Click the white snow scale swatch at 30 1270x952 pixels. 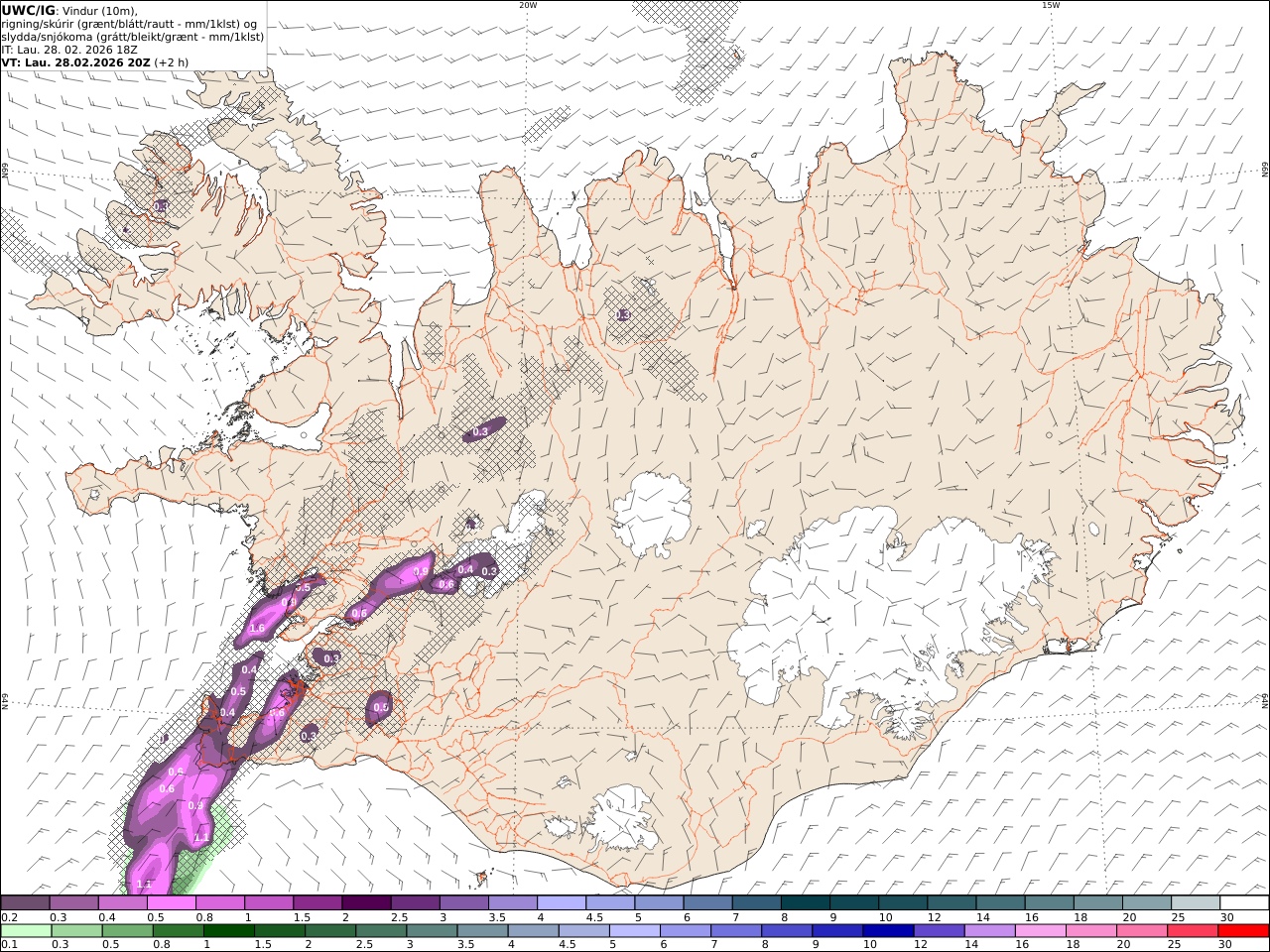click(1244, 902)
